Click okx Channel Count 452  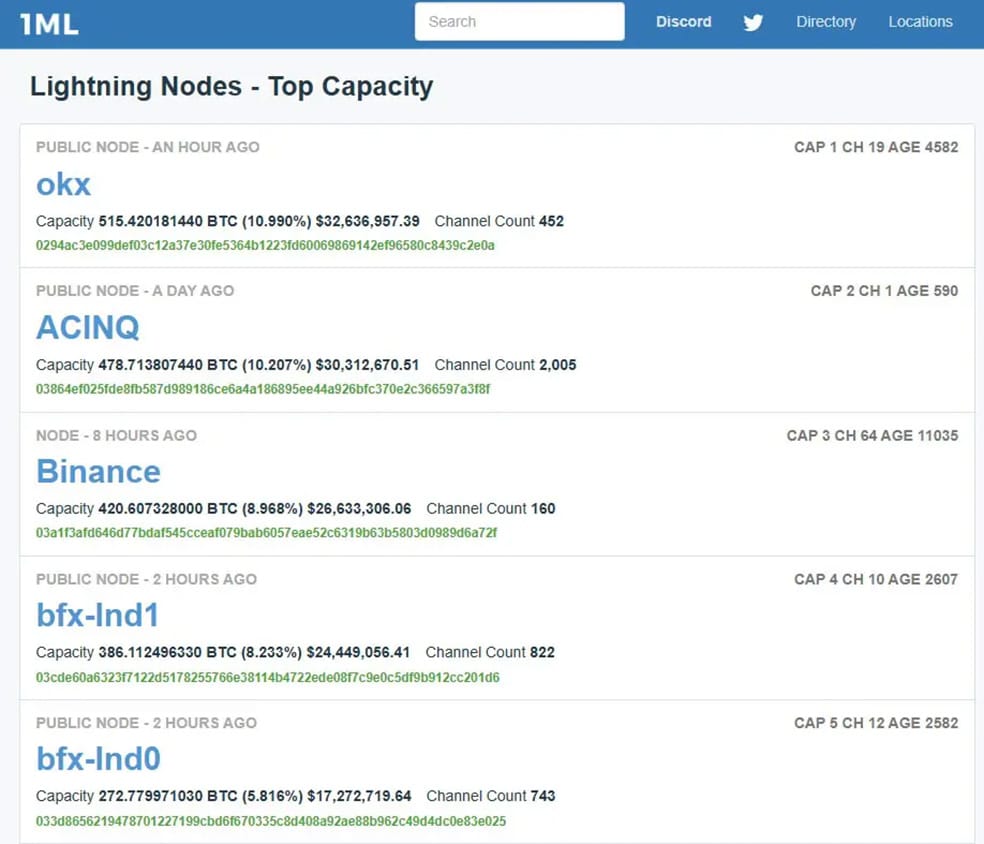499,222
